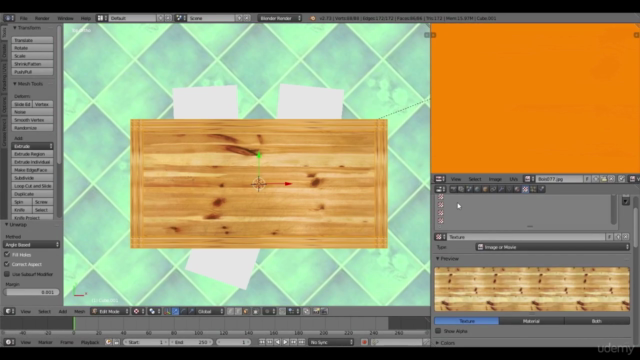
Task: Open the Edit Mode dropdown
Action: (110, 311)
